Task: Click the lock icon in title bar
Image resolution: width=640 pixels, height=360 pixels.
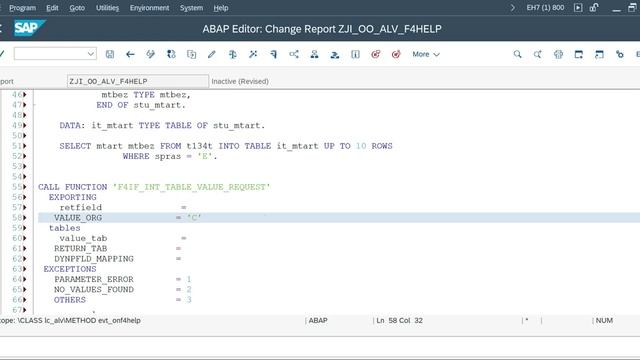Action: [594, 7]
